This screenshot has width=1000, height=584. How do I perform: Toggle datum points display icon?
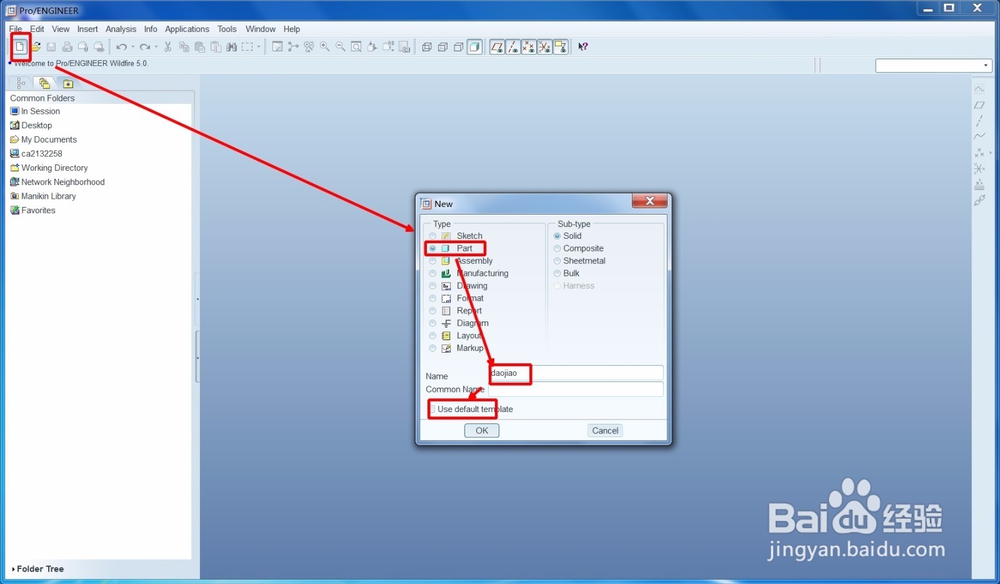coord(529,47)
